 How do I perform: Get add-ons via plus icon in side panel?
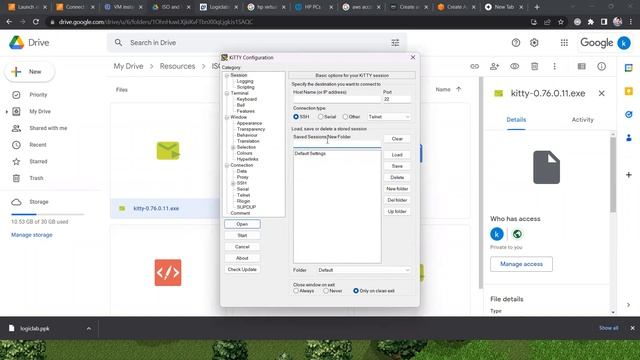pyautogui.click(x=629, y=175)
